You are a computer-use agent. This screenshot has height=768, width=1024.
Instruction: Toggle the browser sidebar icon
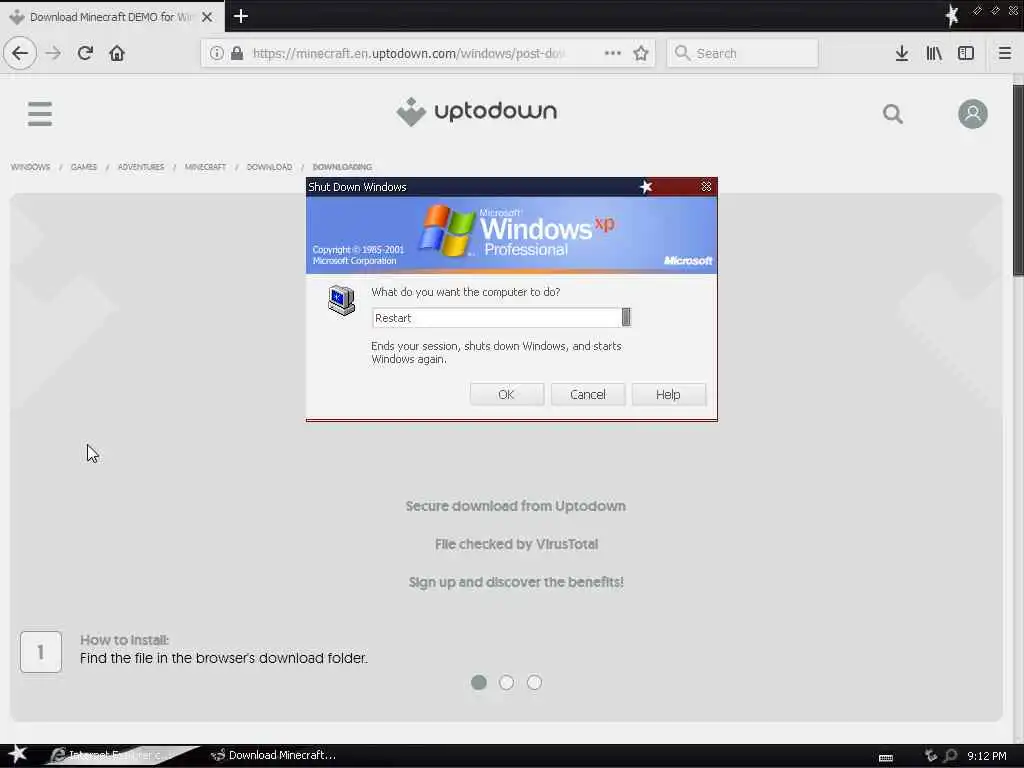coord(966,53)
